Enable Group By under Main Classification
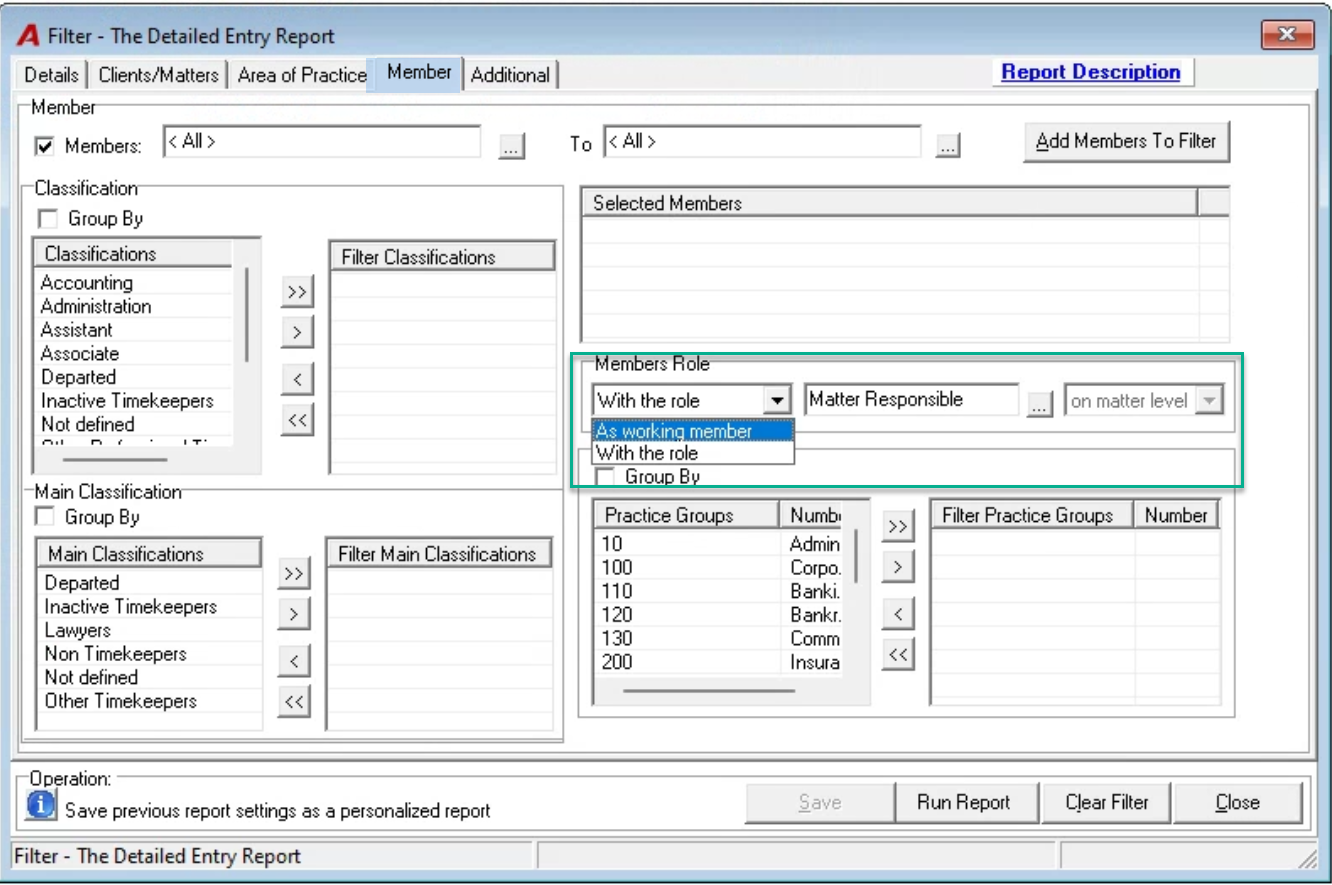This screenshot has width=1332, height=885. coord(44,517)
